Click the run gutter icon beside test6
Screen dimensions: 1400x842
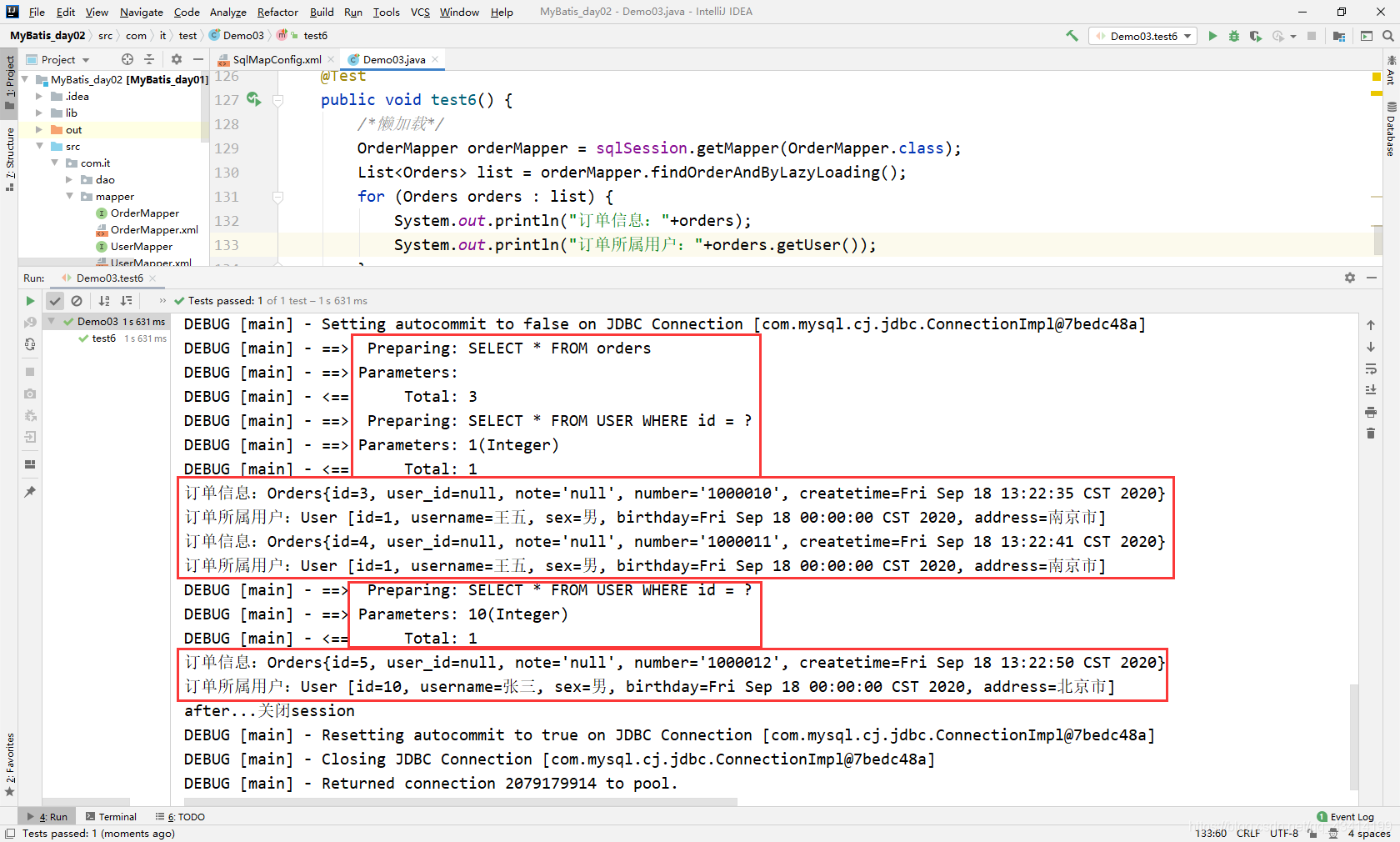pyautogui.click(x=253, y=99)
